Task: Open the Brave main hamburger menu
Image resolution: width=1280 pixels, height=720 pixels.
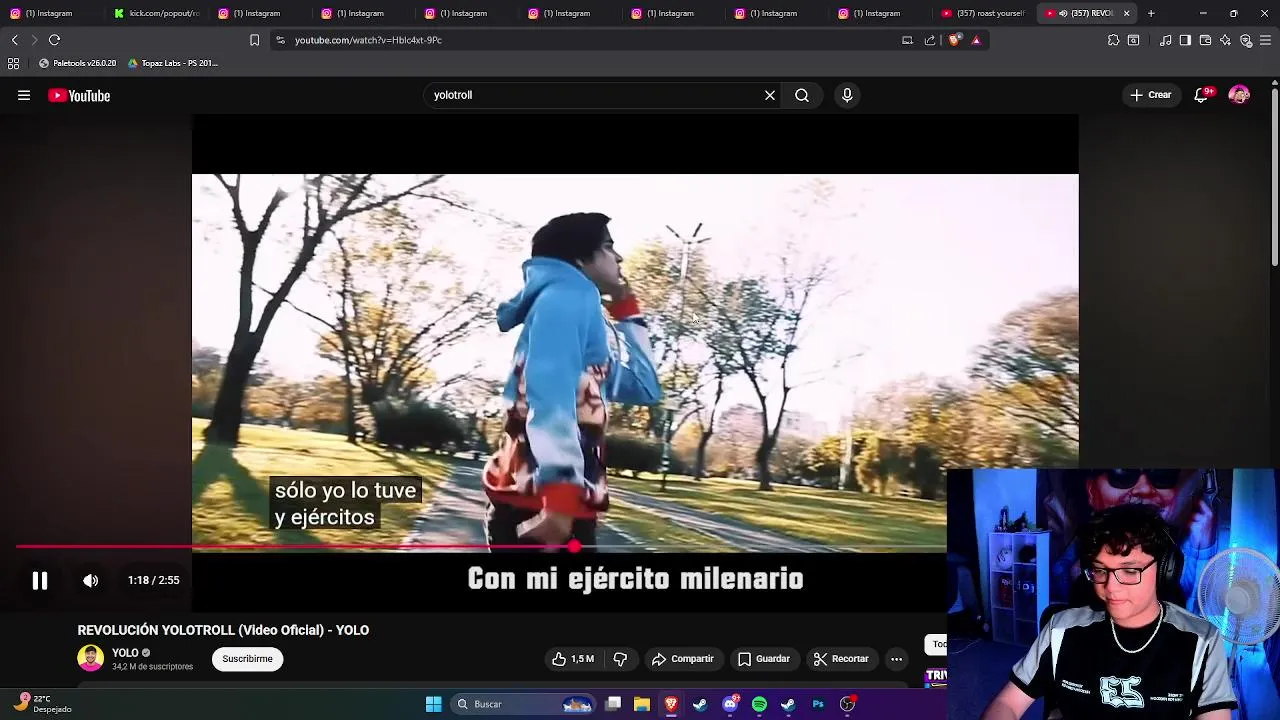Action: click(x=1265, y=40)
